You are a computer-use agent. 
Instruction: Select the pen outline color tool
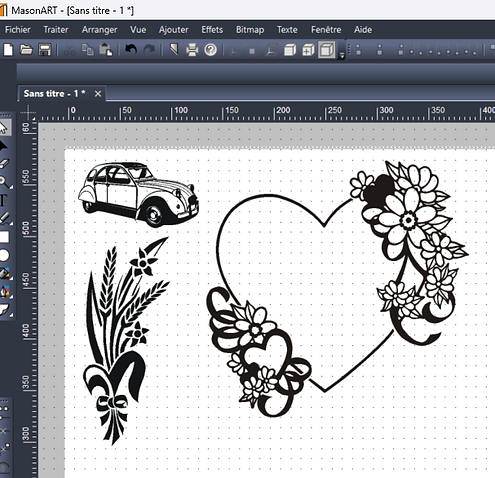[5, 292]
